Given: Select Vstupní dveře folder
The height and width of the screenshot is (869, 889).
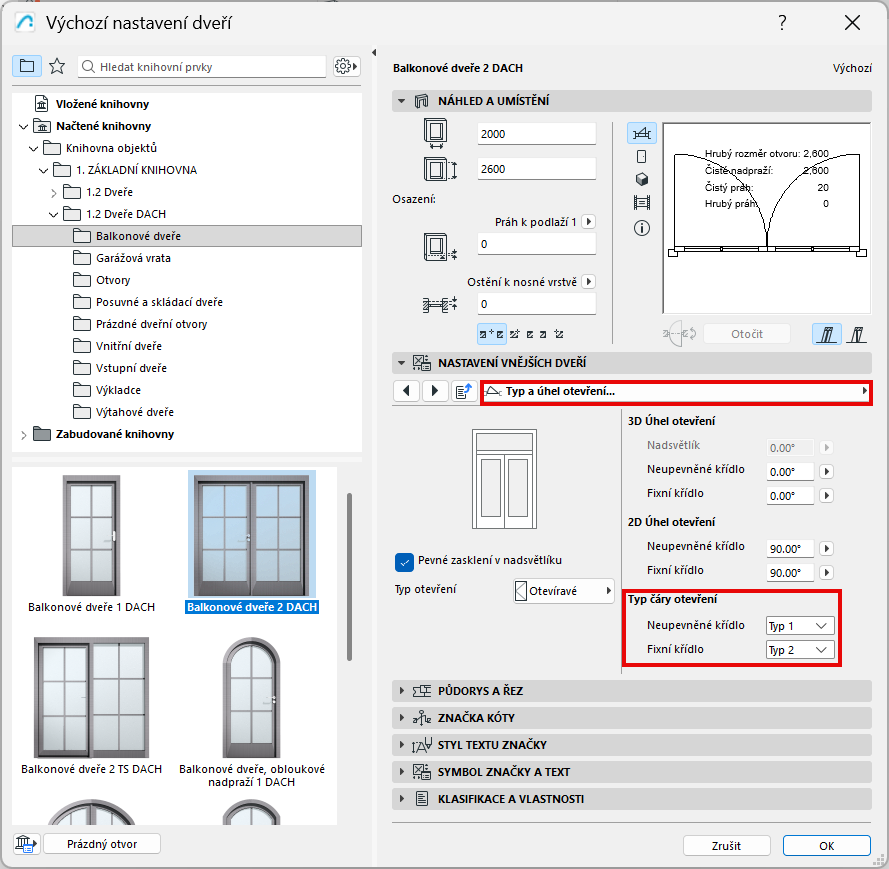Looking at the screenshot, I should tap(131, 368).
